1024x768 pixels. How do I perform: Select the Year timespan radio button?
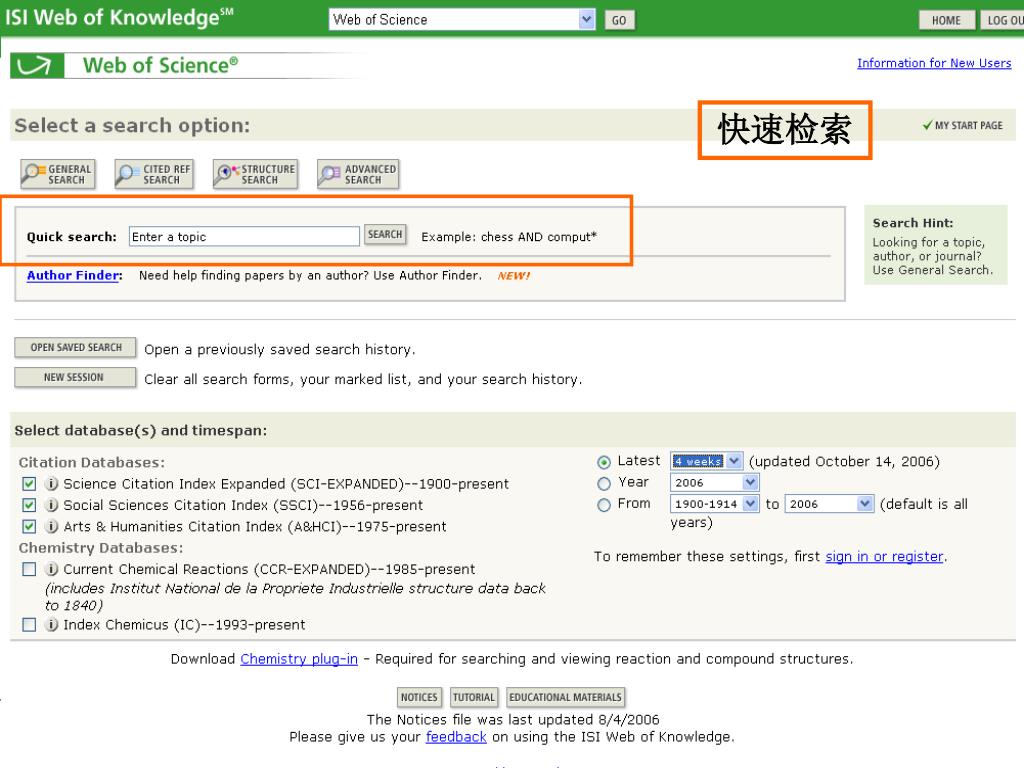[604, 484]
